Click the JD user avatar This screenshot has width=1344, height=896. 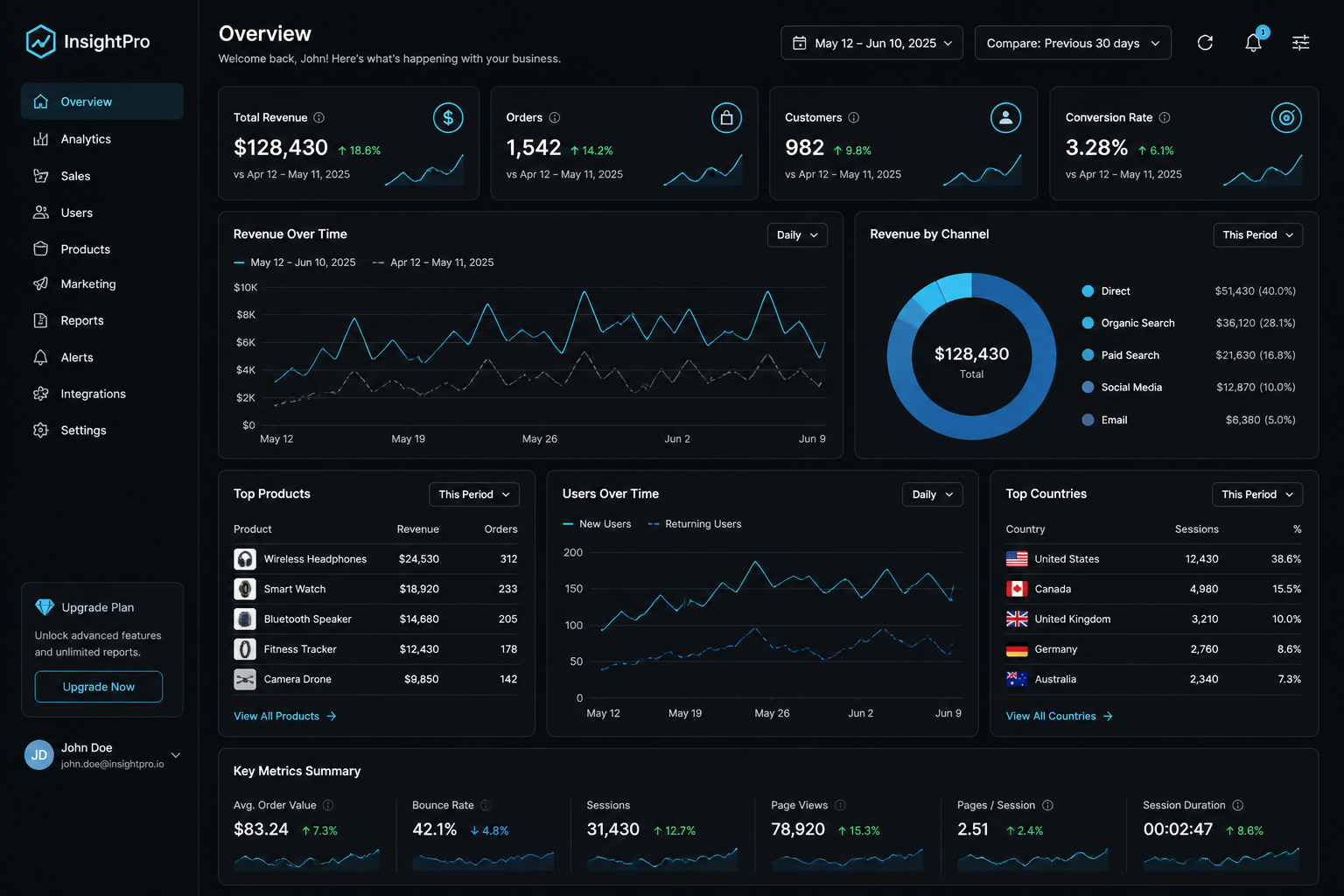tap(39, 755)
